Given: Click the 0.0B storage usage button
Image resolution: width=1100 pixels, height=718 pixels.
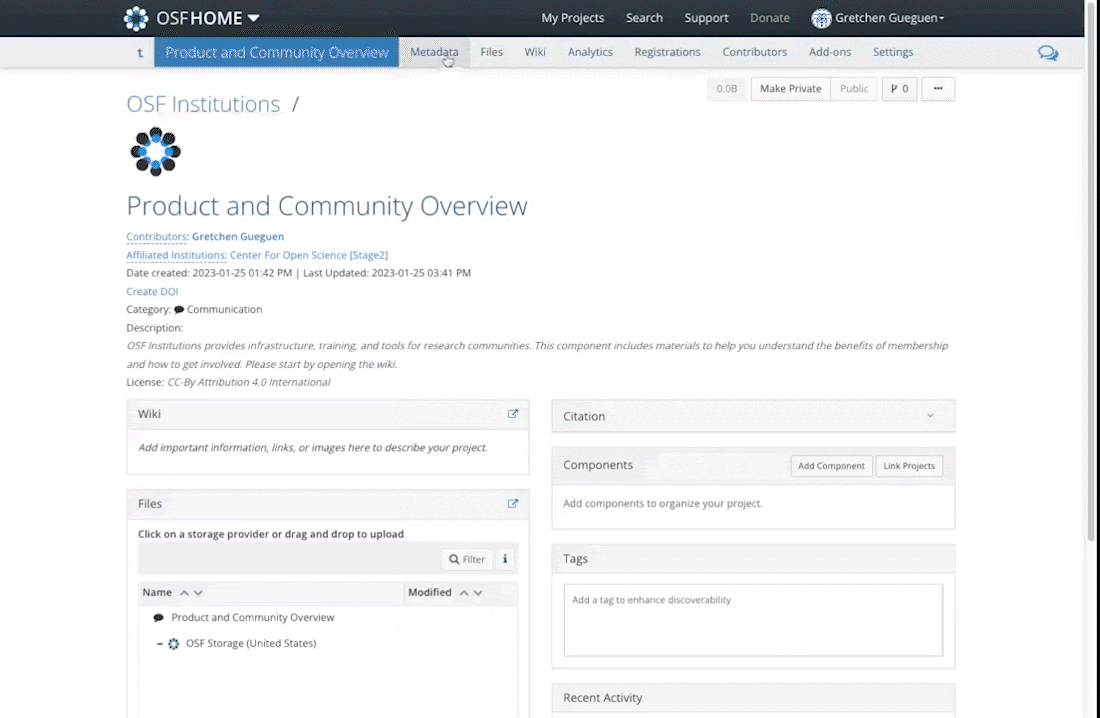Looking at the screenshot, I should point(727,89).
